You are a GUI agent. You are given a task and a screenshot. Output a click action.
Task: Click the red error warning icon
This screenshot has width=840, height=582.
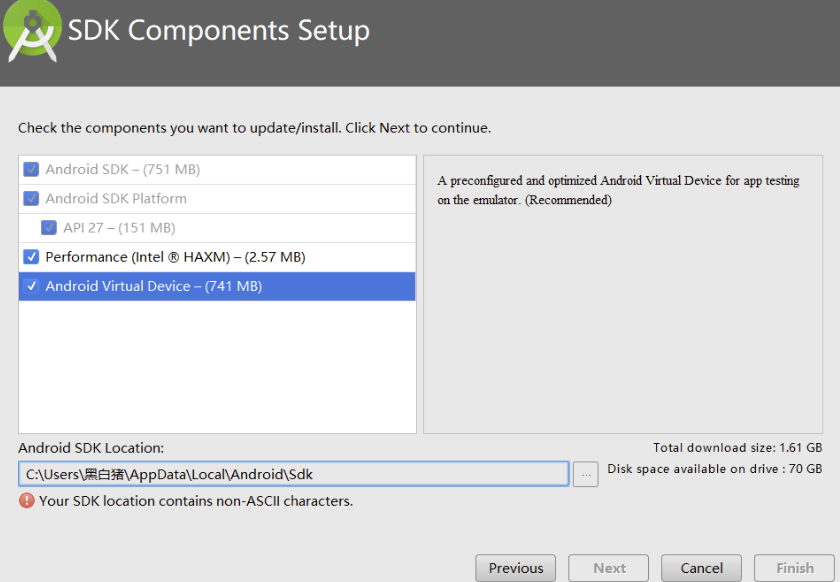click(27, 501)
